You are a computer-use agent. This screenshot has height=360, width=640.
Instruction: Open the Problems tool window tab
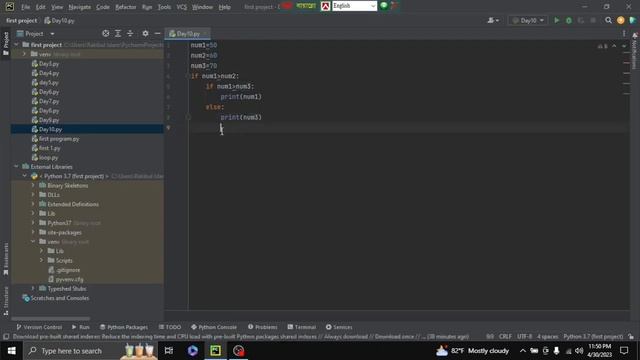[x=262, y=327]
